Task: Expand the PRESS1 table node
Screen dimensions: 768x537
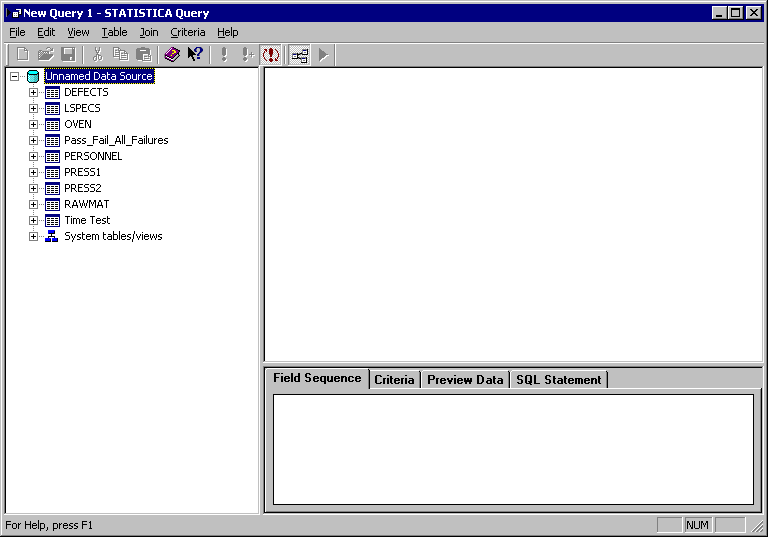Action: pyautogui.click(x=33, y=172)
